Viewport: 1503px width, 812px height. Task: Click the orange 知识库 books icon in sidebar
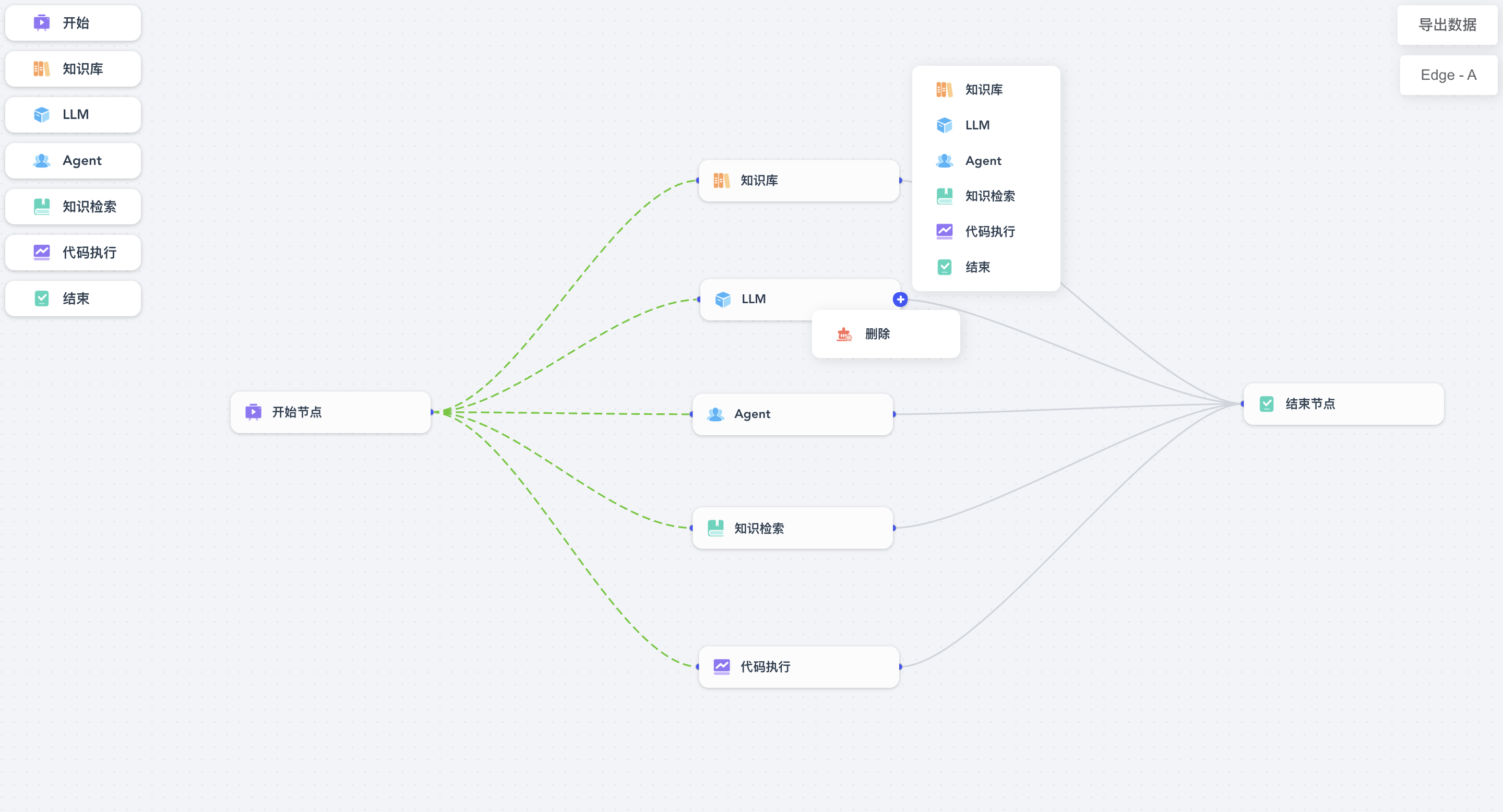coord(41,69)
